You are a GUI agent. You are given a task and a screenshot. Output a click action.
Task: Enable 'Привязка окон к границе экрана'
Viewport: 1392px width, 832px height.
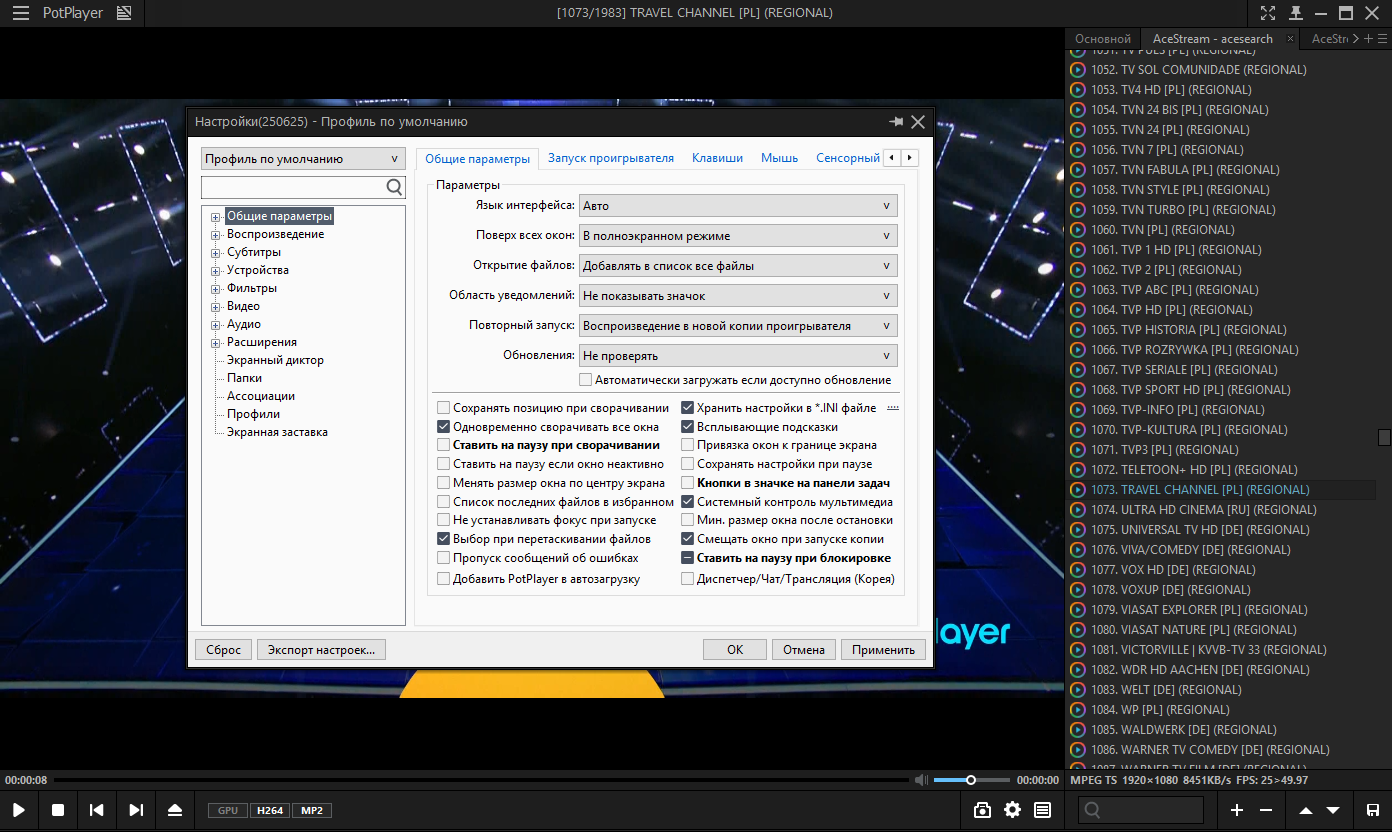pyautogui.click(x=687, y=445)
